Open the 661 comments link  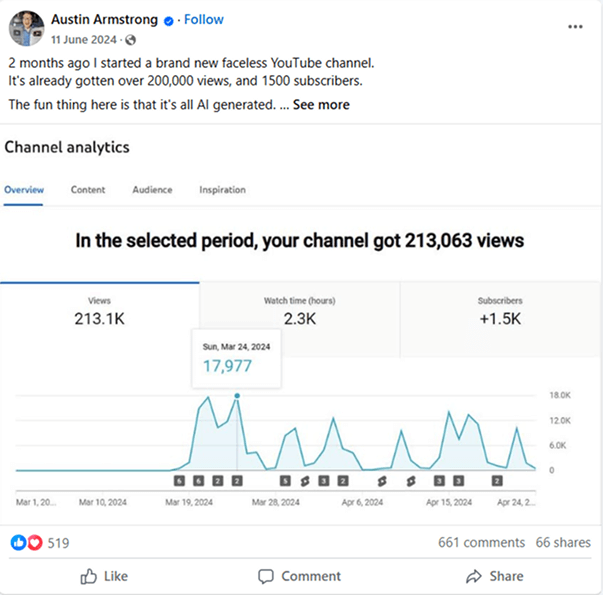(481, 542)
